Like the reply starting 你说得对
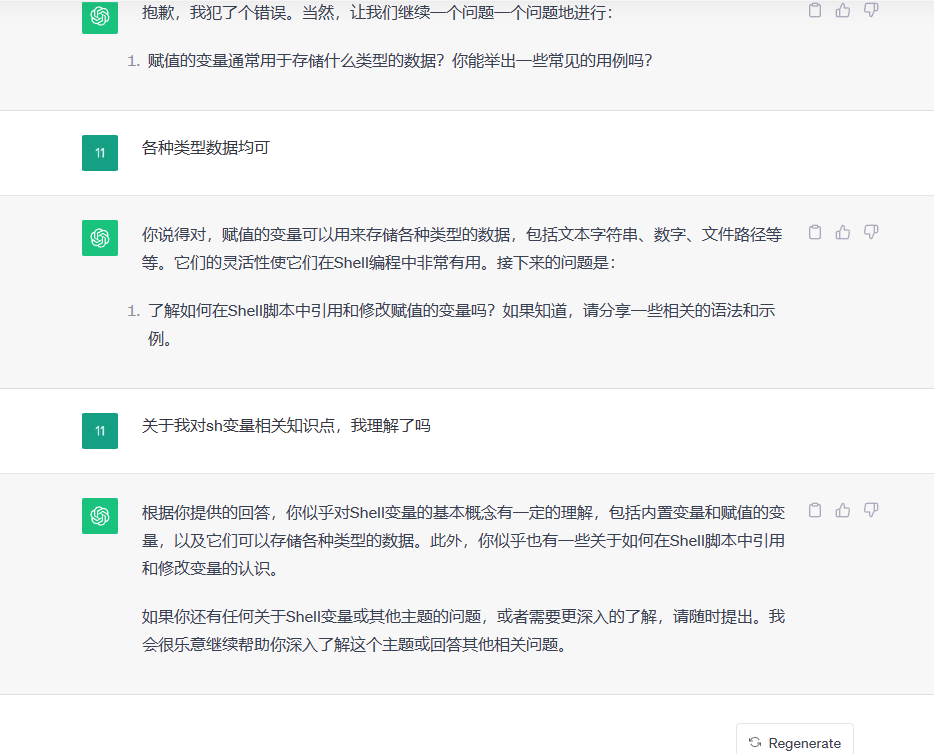Screen dimensions: 934x754 tap(843, 232)
